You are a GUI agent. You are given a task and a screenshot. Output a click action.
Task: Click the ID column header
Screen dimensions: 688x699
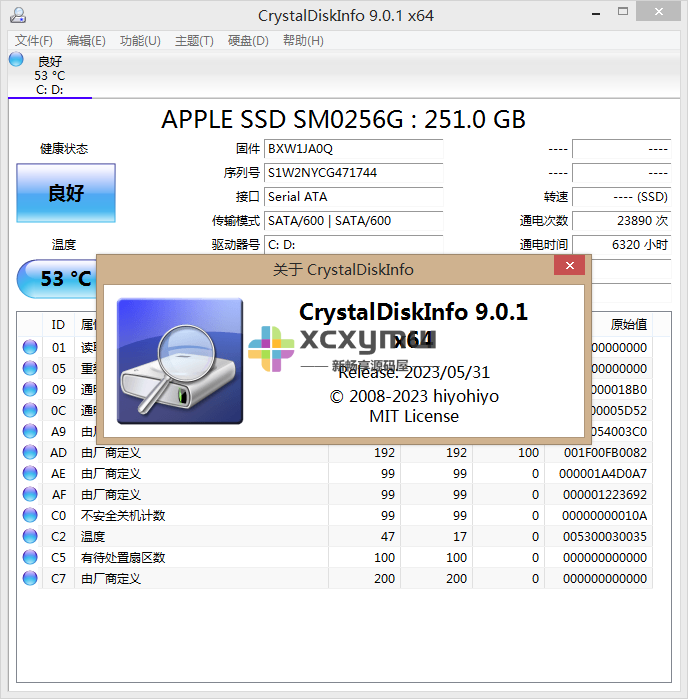point(58,325)
